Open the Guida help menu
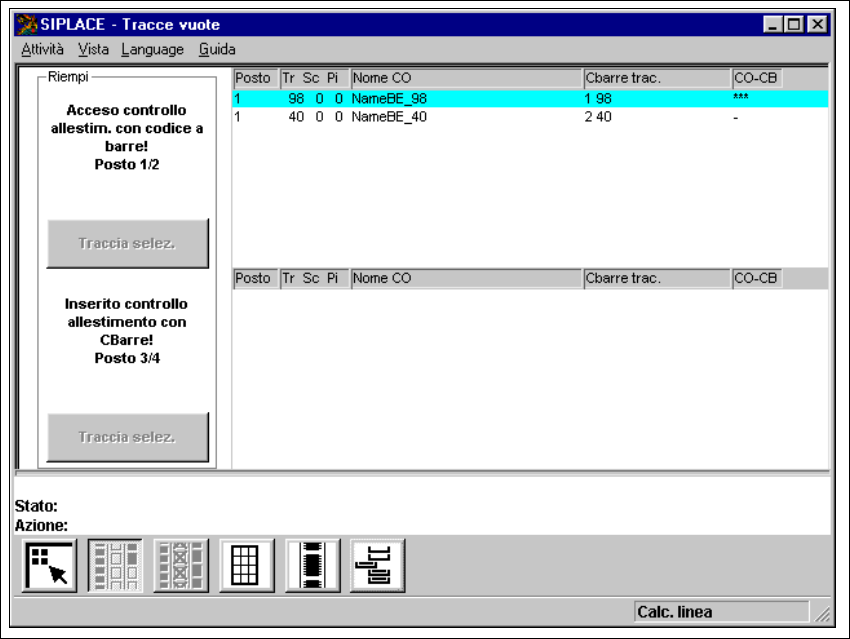The height and width of the screenshot is (639, 850). point(217,49)
